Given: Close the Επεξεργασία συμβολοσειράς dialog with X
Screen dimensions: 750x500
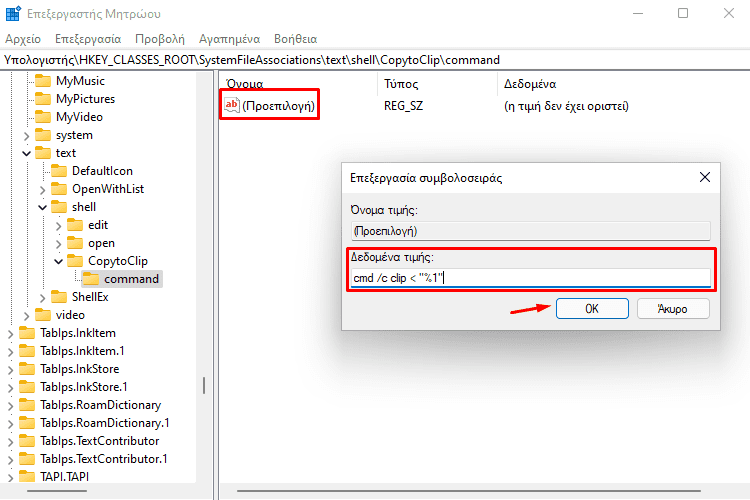Looking at the screenshot, I should 705,178.
